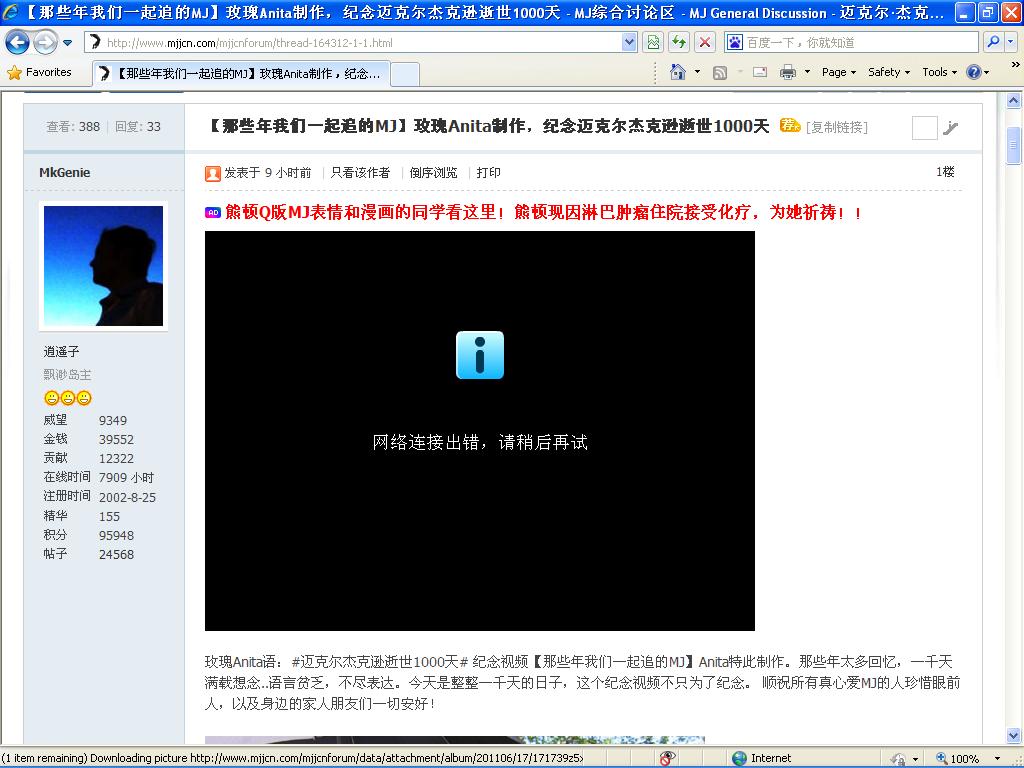Click the [复制链接] copy link
Image resolution: width=1024 pixels, height=768 pixels.
(836, 127)
